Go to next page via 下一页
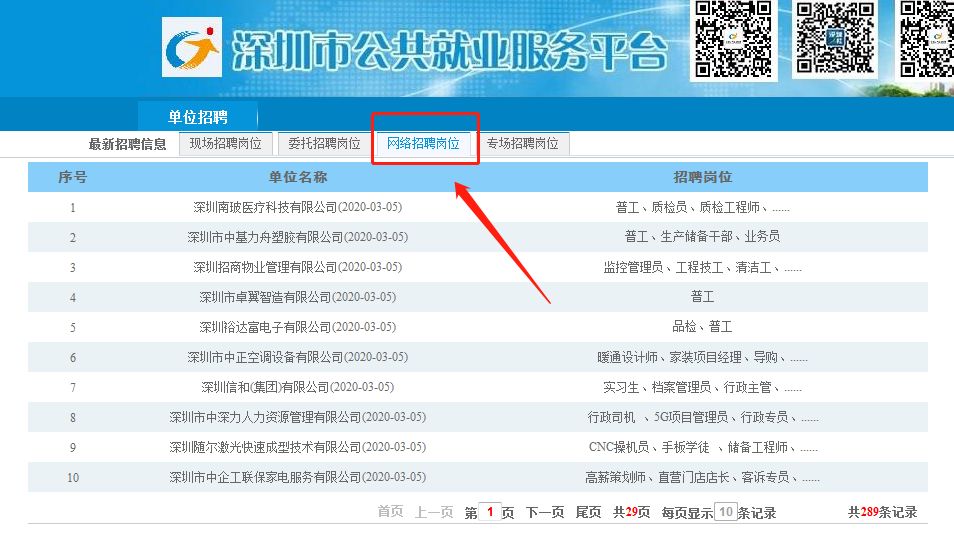954x554 pixels. pos(545,513)
